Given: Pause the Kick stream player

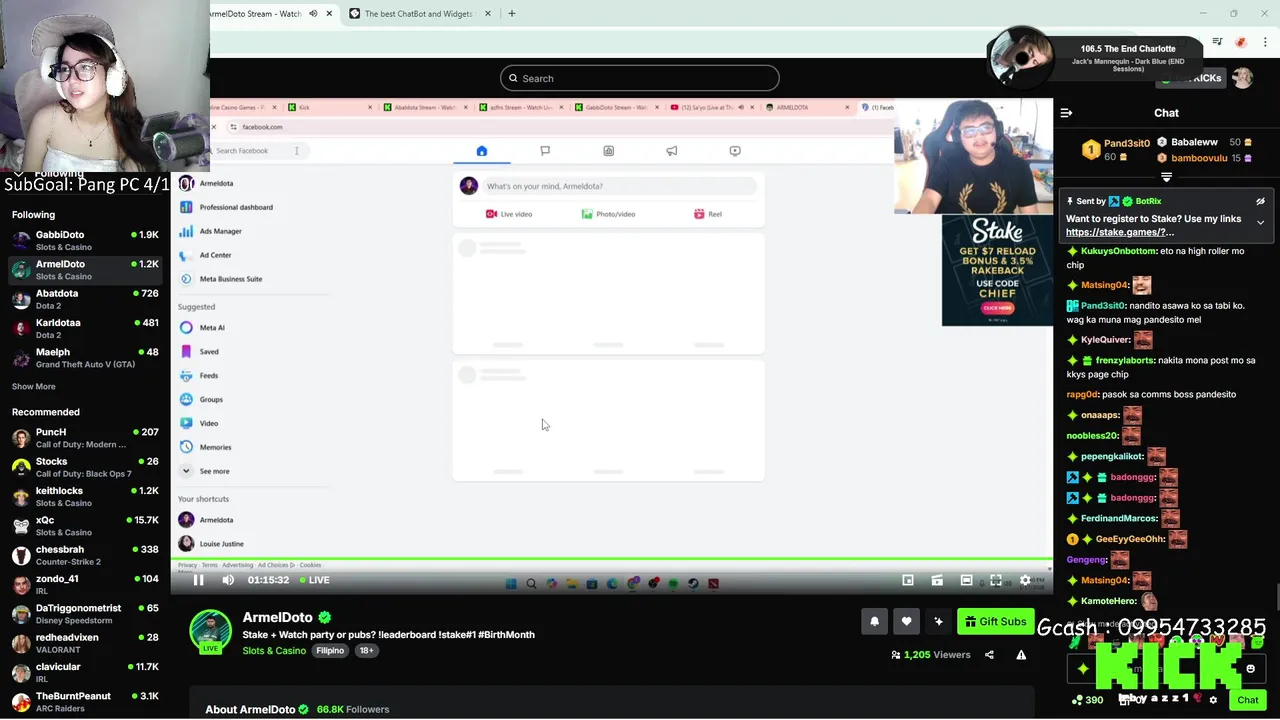Looking at the screenshot, I should (x=198, y=580).
